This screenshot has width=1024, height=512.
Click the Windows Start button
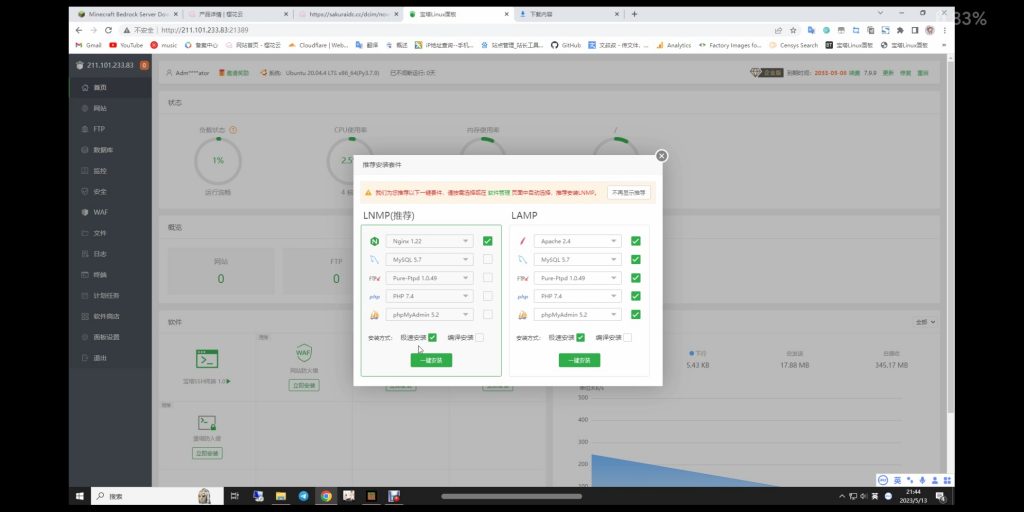[x=79, y=496]
